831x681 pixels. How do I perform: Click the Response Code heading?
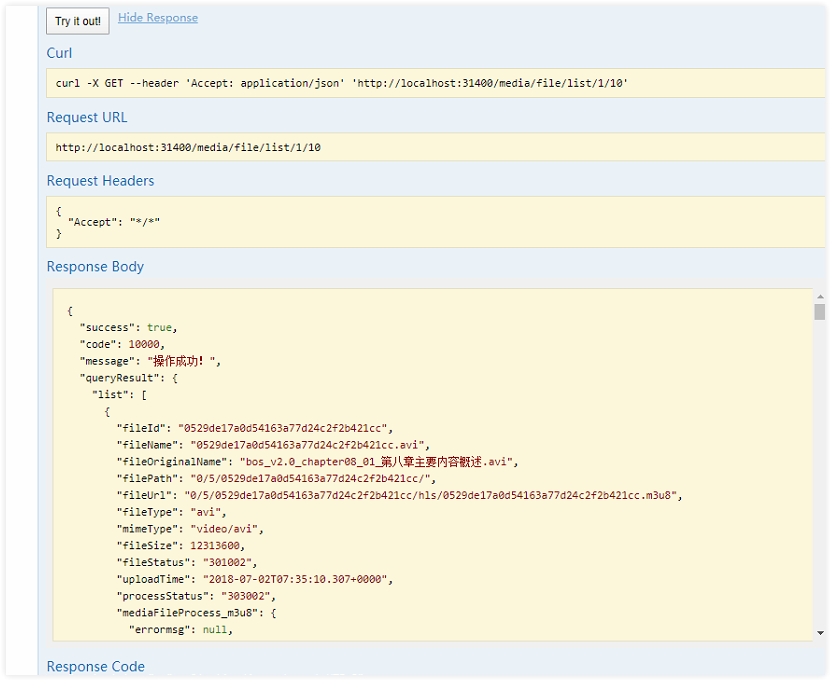[x=96, y=666]
